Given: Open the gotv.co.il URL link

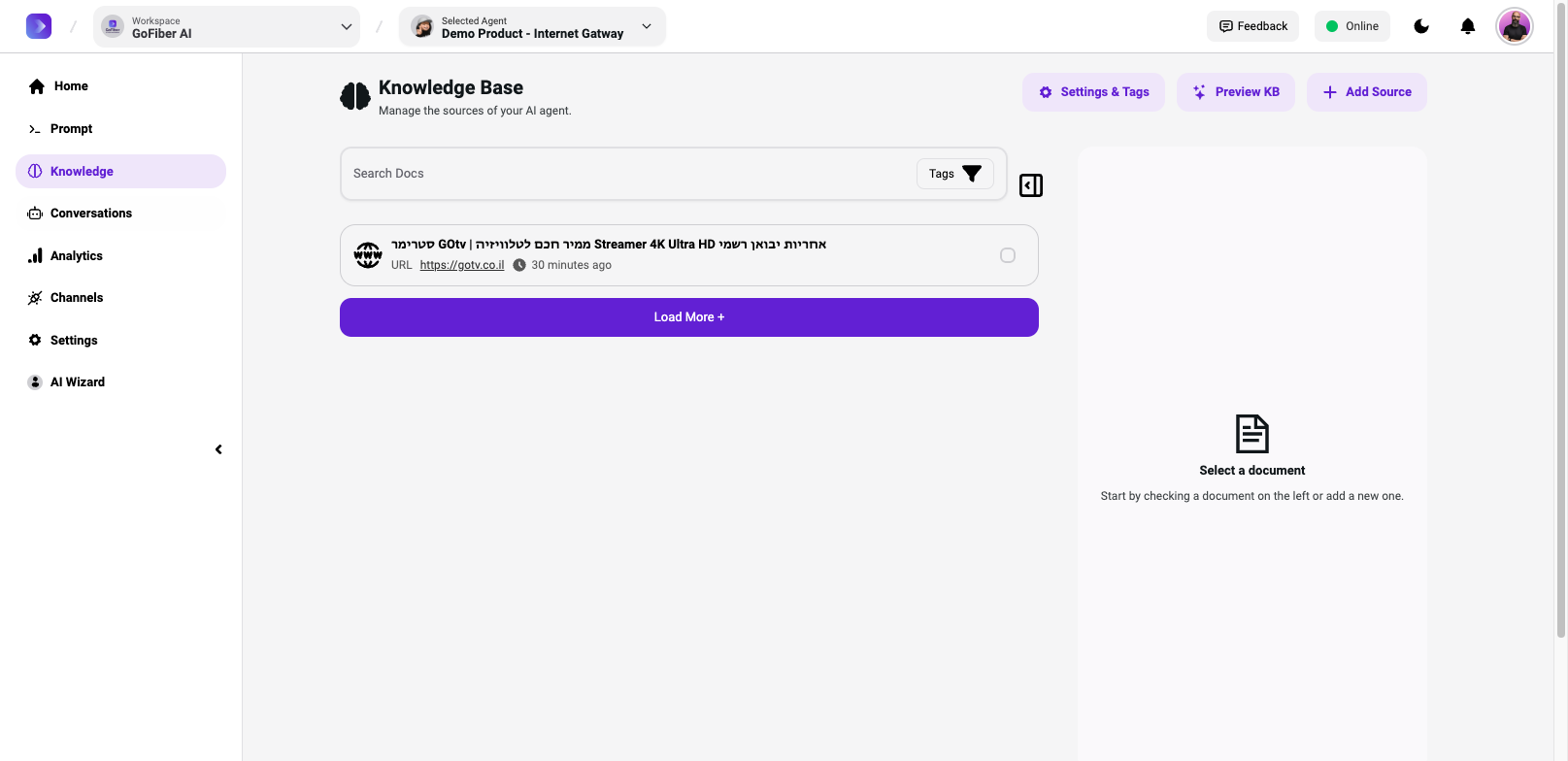Looking at the screenshot, I should tap(461, 265).
